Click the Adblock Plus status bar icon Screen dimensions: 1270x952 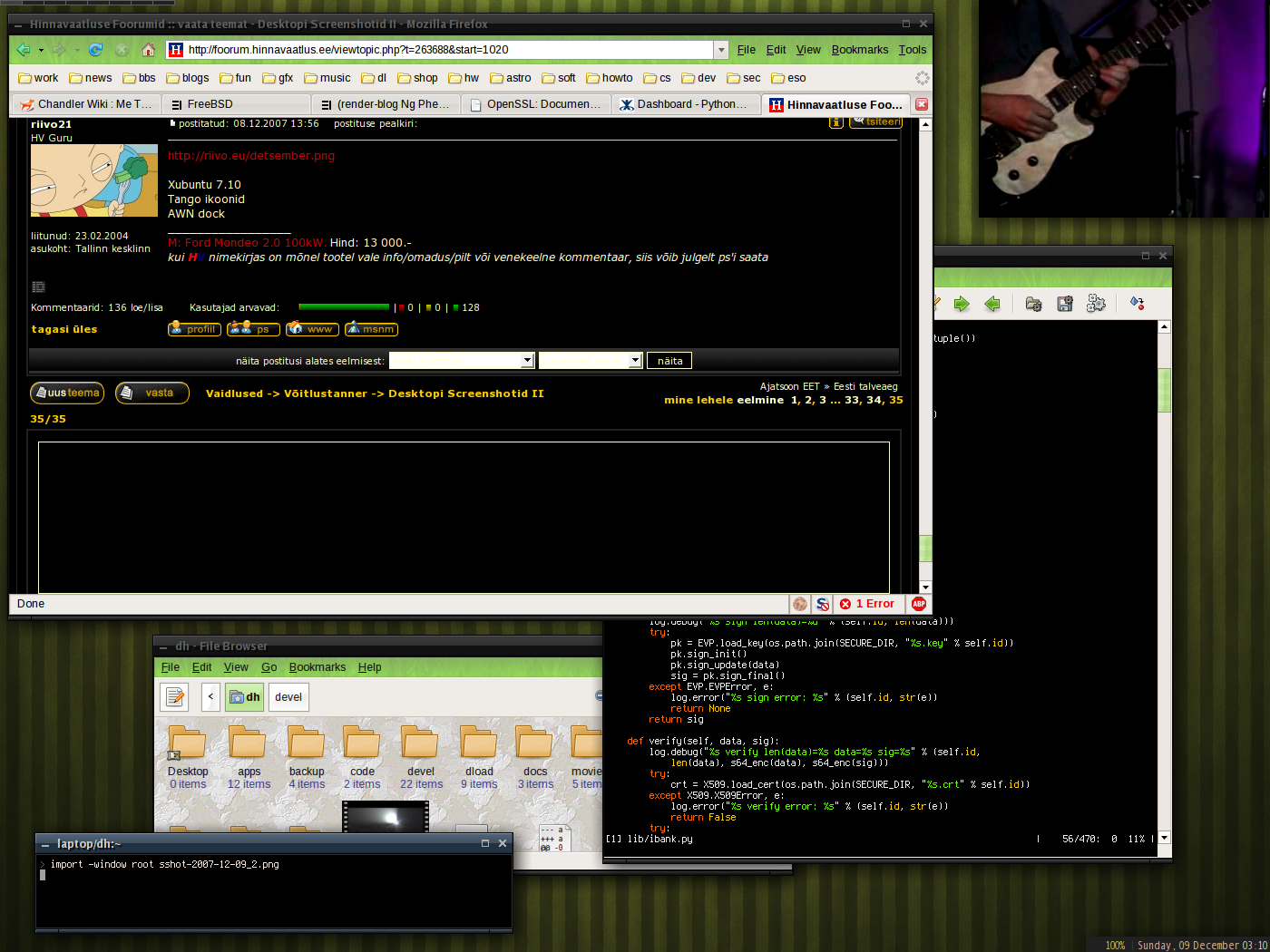tap(919, 604)
